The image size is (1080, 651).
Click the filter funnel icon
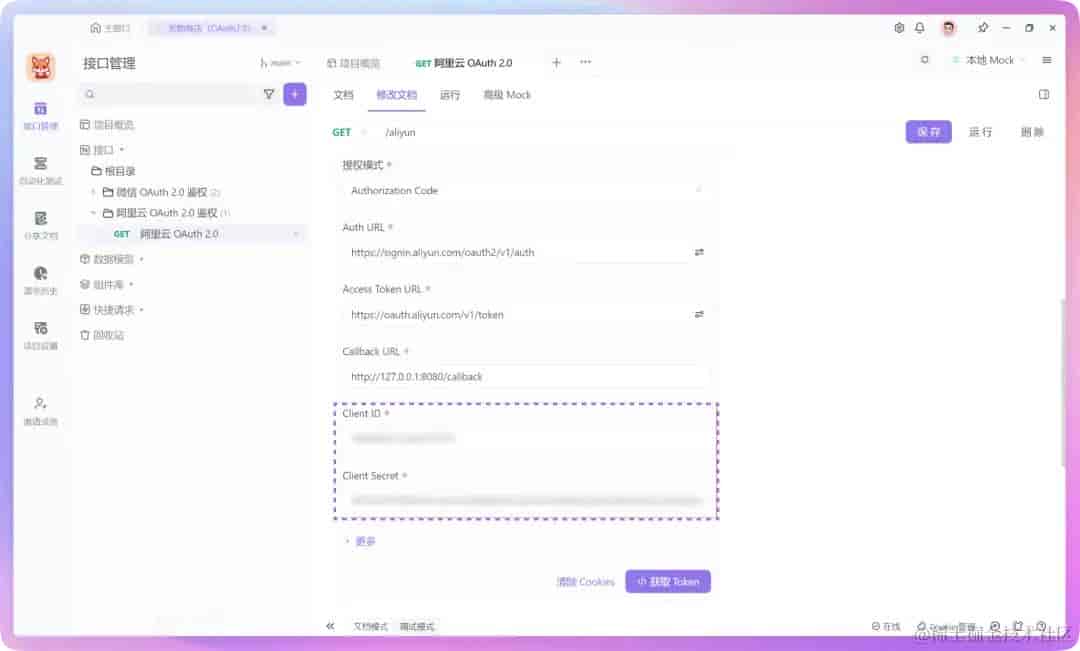point(269,94)
